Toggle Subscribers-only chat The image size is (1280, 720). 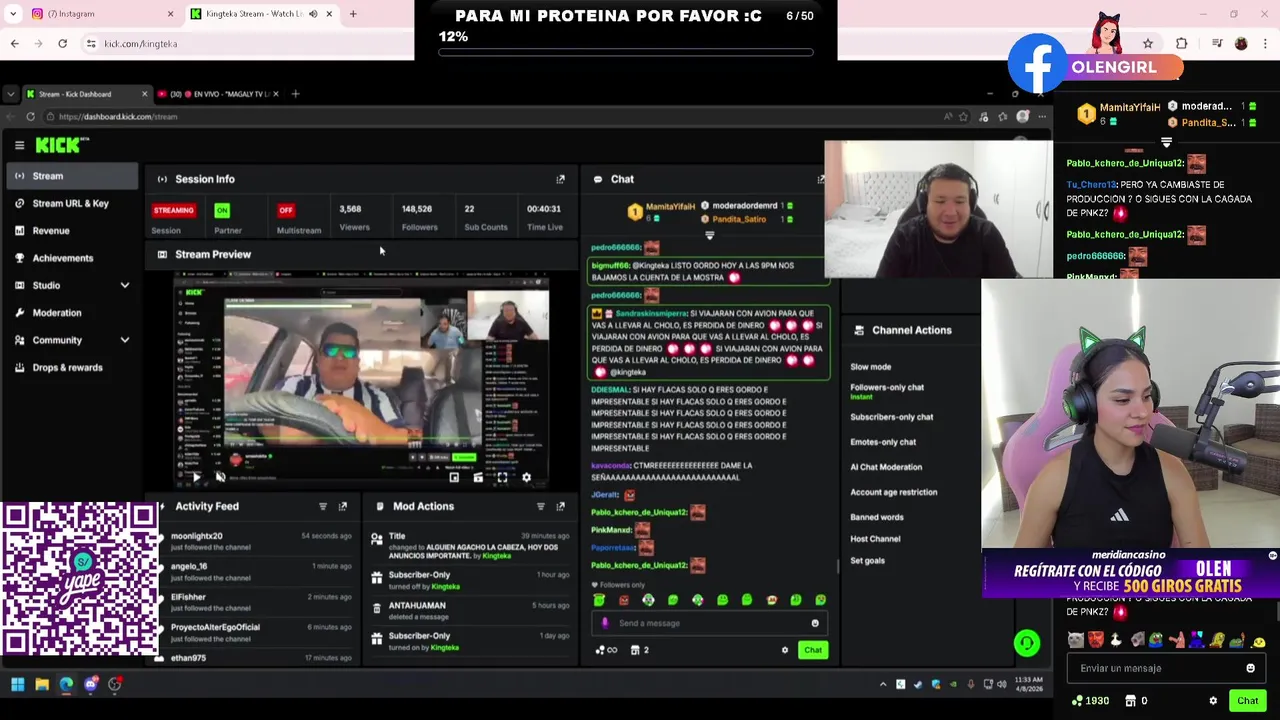(x=891, y=417)
